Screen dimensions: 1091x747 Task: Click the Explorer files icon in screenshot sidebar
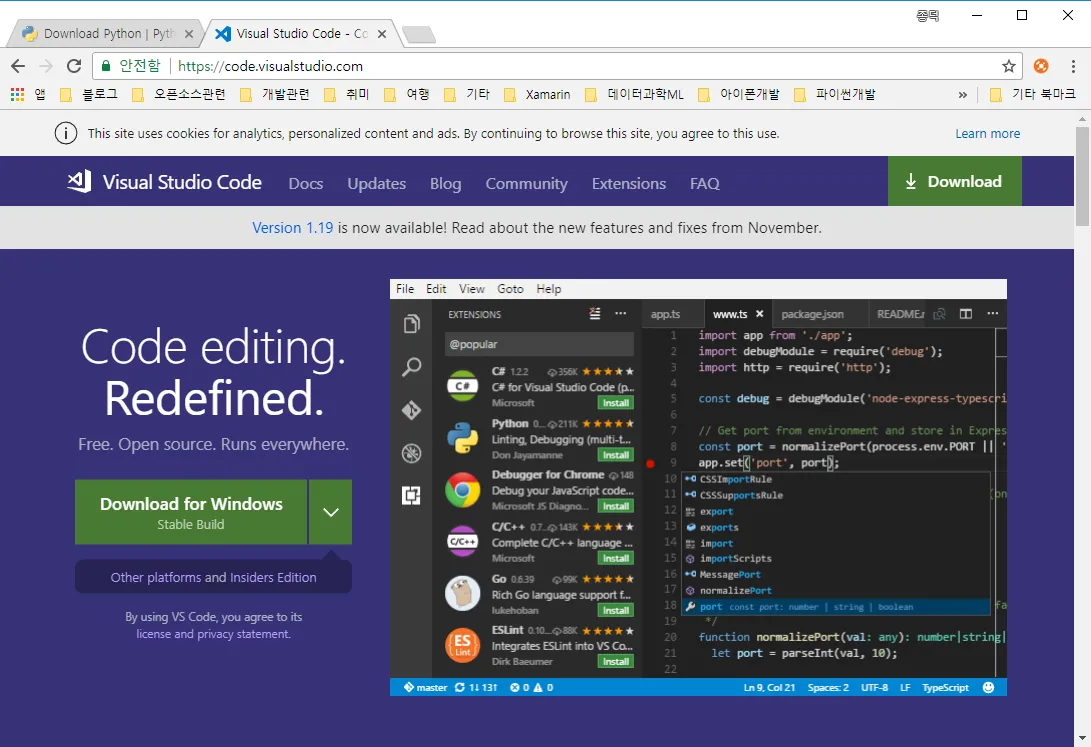click(x=412, y=323)
